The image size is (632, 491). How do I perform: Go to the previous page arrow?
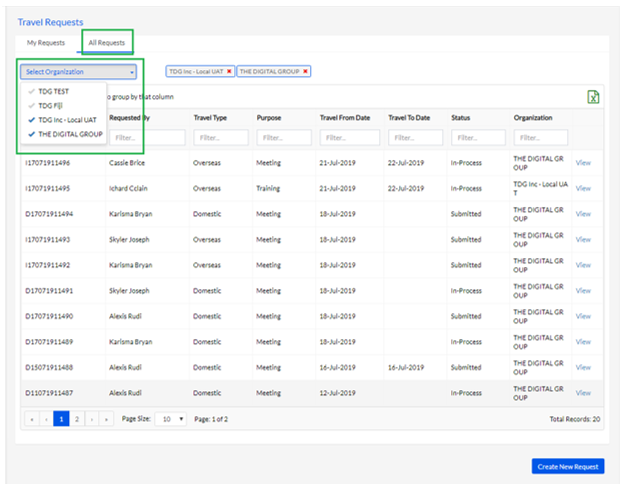pos(46,419)
